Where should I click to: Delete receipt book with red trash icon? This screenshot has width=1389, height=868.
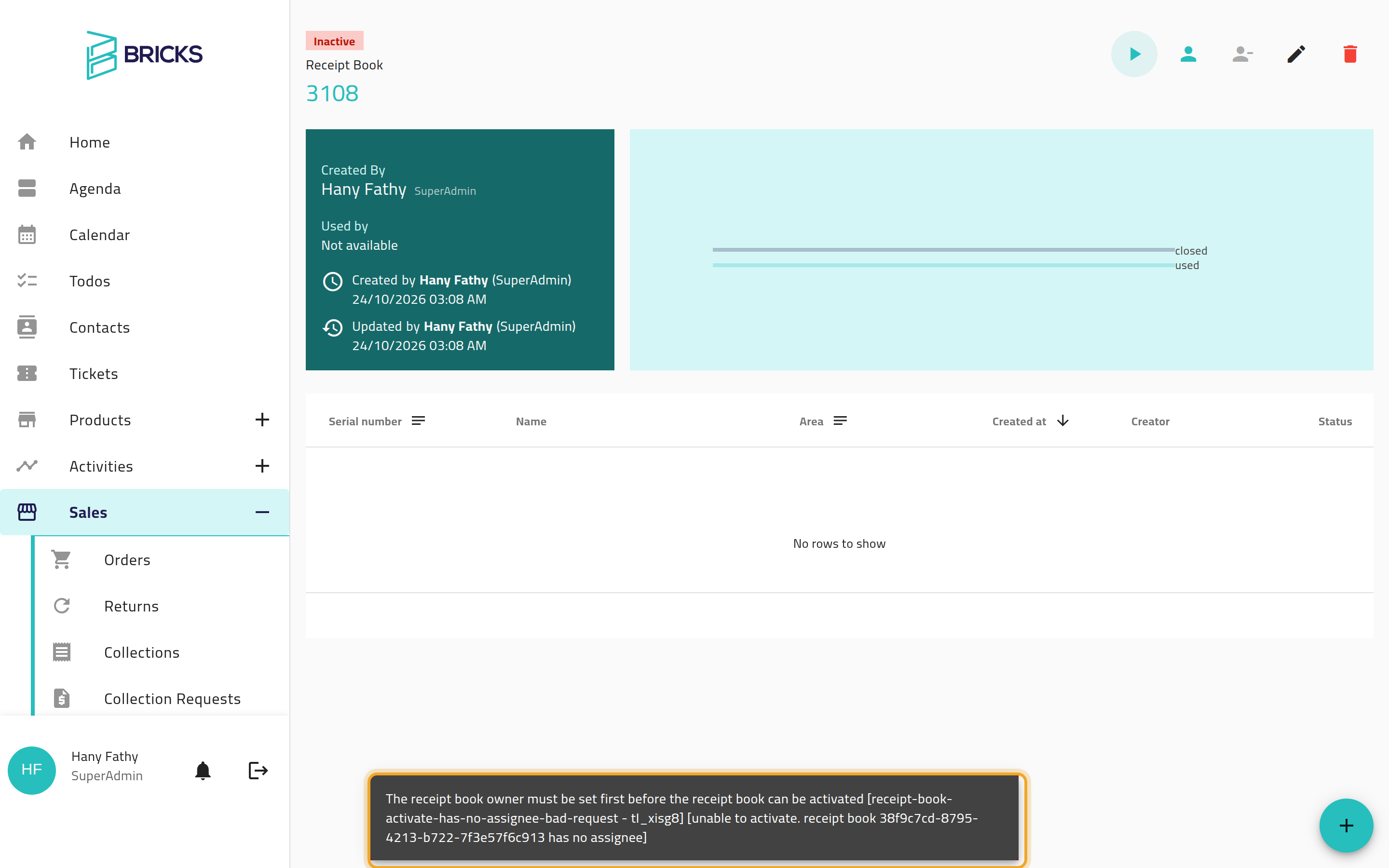pyautogui.click(x=1350, y=54)
